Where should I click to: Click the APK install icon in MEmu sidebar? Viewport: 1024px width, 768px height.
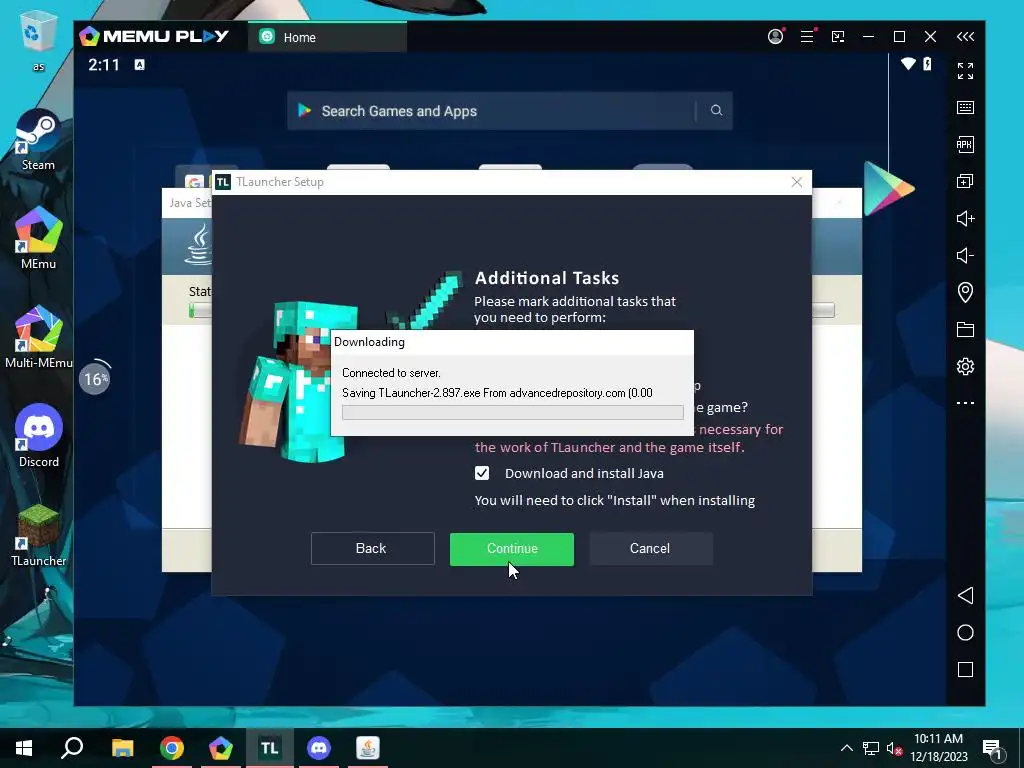tap(965, 144)
